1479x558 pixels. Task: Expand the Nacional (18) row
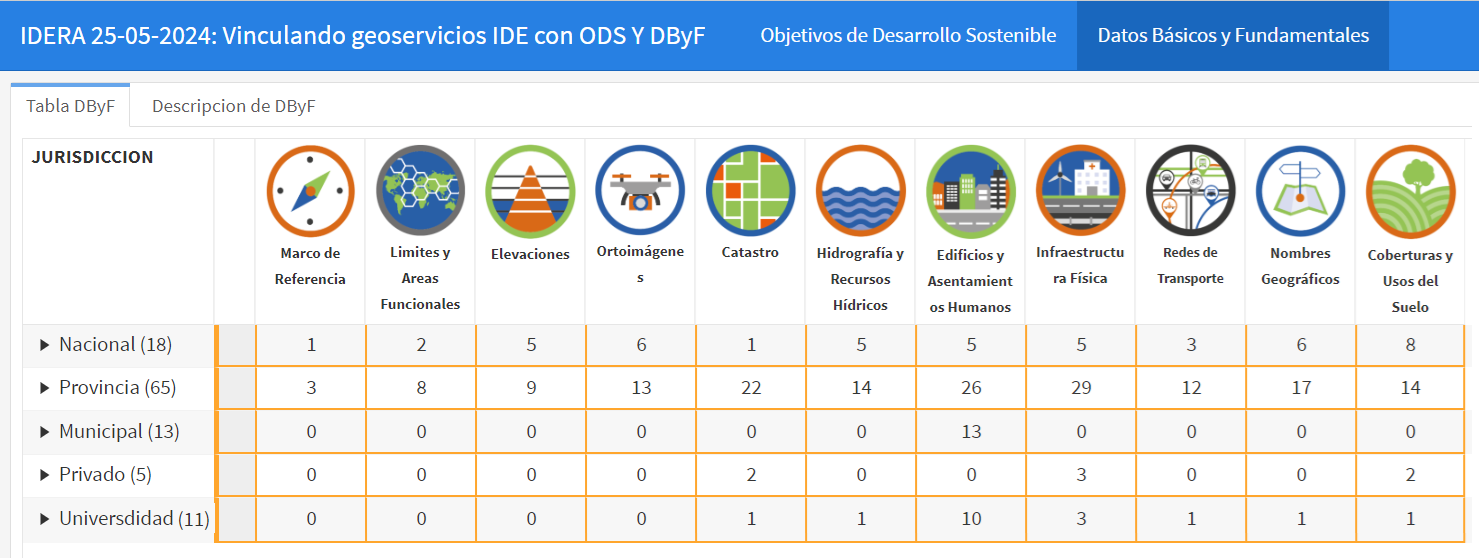pos(44,345)
